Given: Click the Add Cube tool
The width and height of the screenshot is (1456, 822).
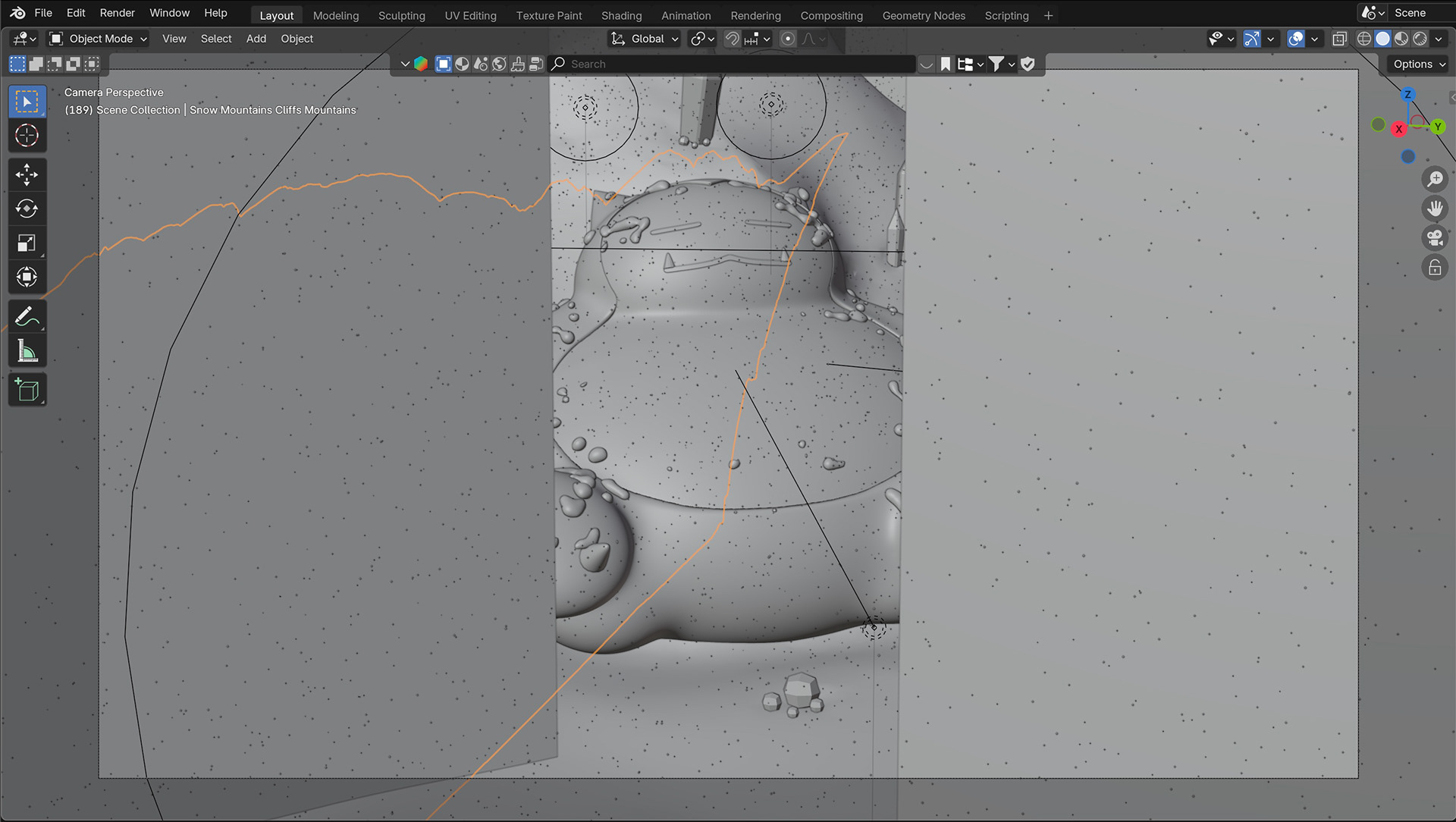Looking at the screenshot, I should point(27,390).
